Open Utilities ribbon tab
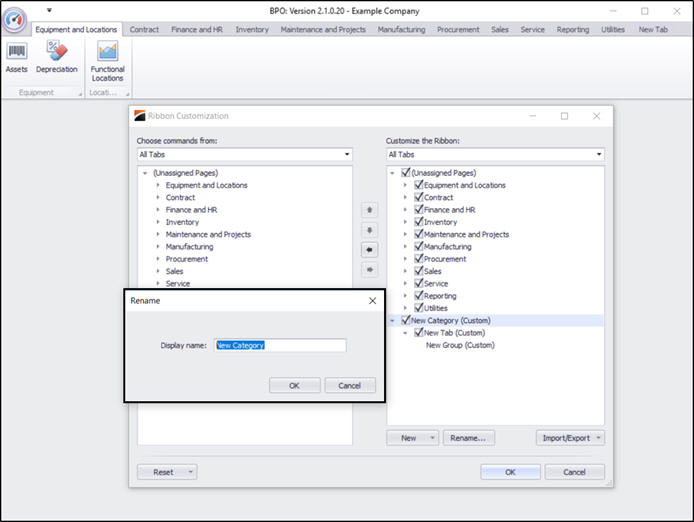The height and width of the screenshot is (522, 694). click(x=613, y=30)
